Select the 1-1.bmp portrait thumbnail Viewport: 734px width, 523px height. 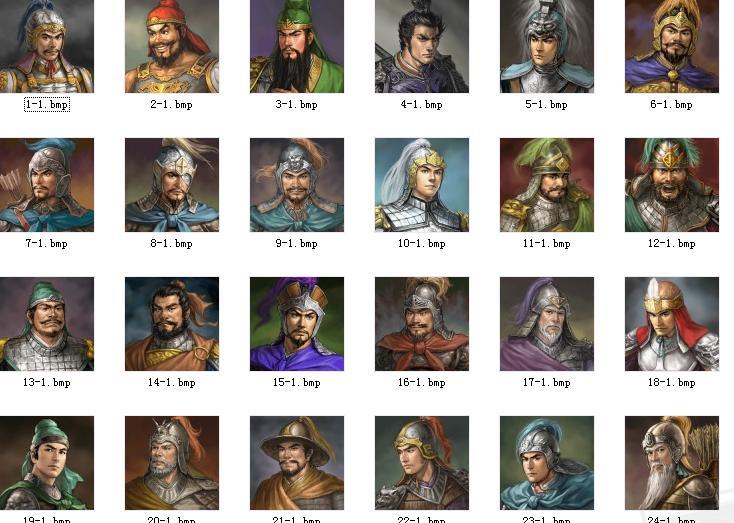click(x=46, y=46)
